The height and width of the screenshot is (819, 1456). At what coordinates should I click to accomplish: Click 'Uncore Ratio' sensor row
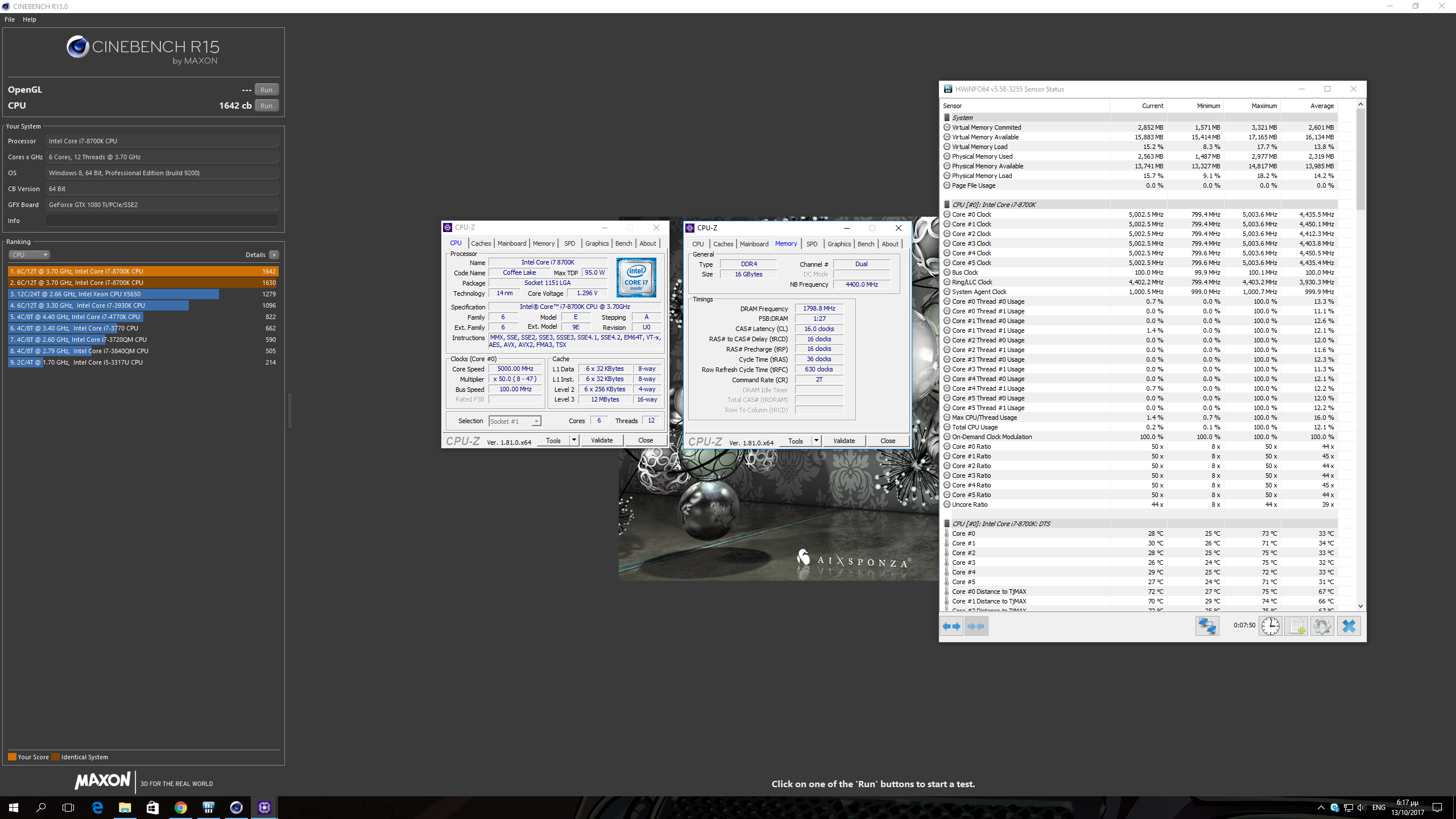(x=1139, y=504)
